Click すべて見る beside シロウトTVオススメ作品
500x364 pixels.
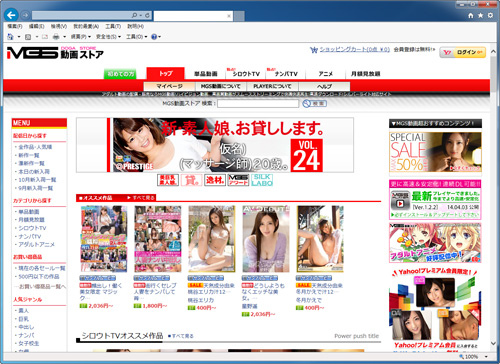click(x=181, y=336)
